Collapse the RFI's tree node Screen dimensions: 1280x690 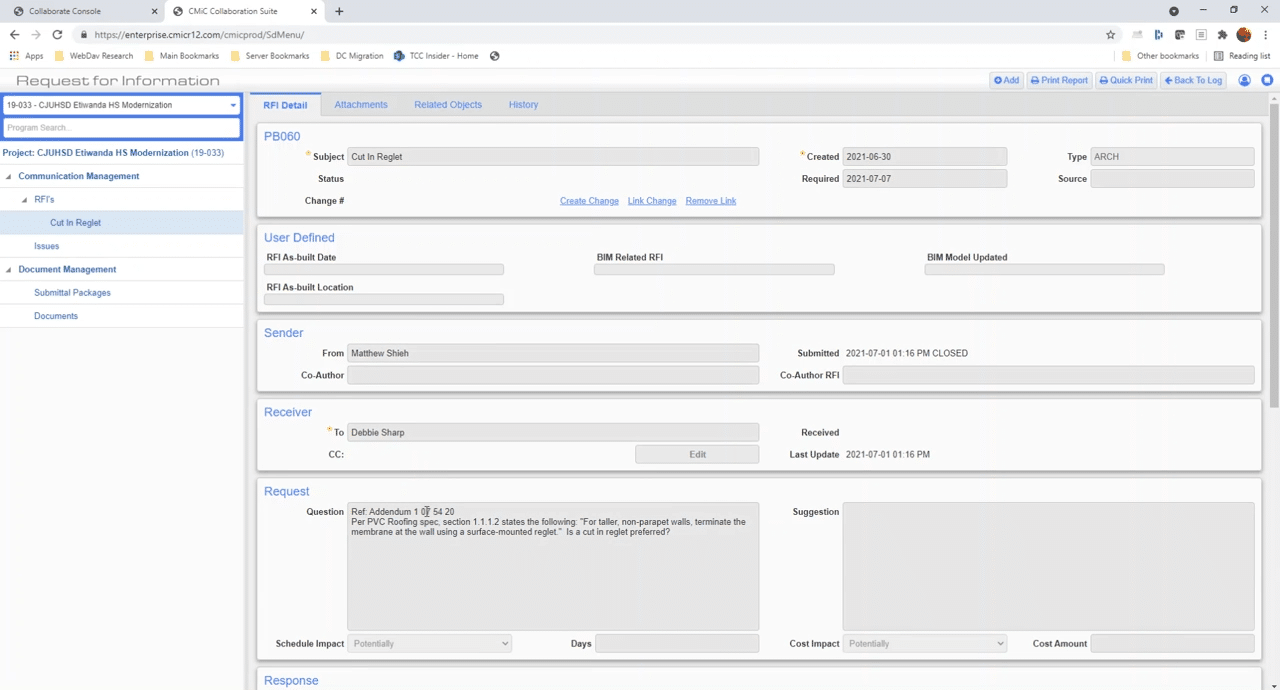point(24,199)
